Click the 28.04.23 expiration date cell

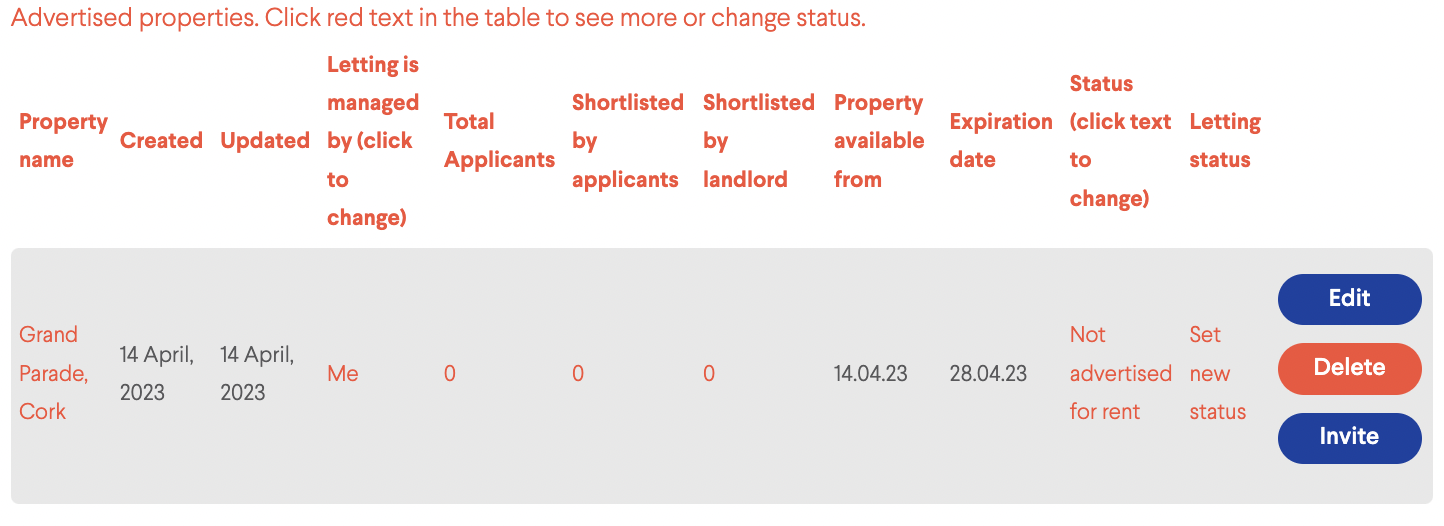click(x=988, y=374)
